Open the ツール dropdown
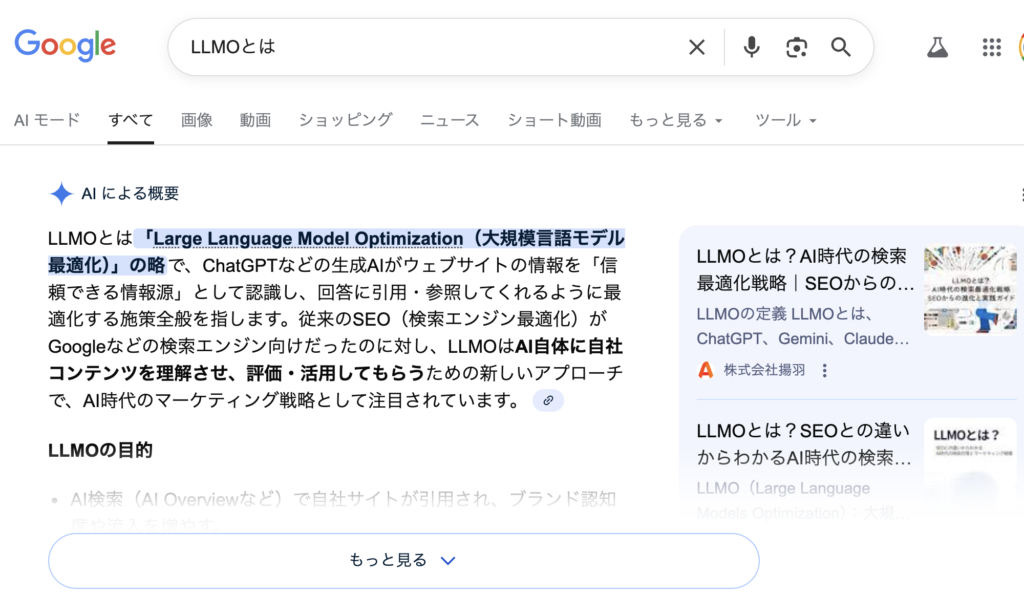This screenshot has width=1024, height=595. 786,120
